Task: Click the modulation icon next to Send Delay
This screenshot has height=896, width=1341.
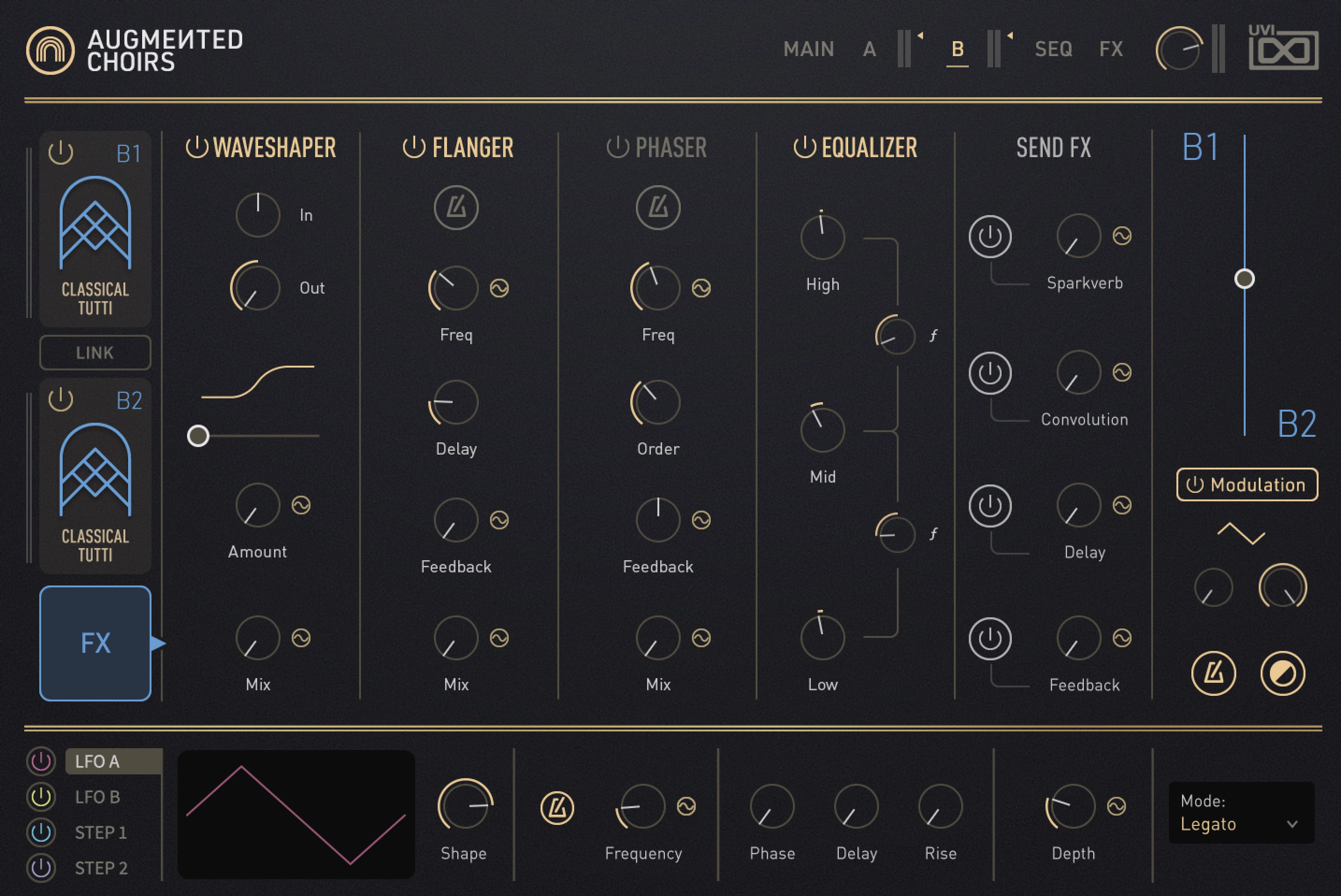Action: click(1122, 505)
